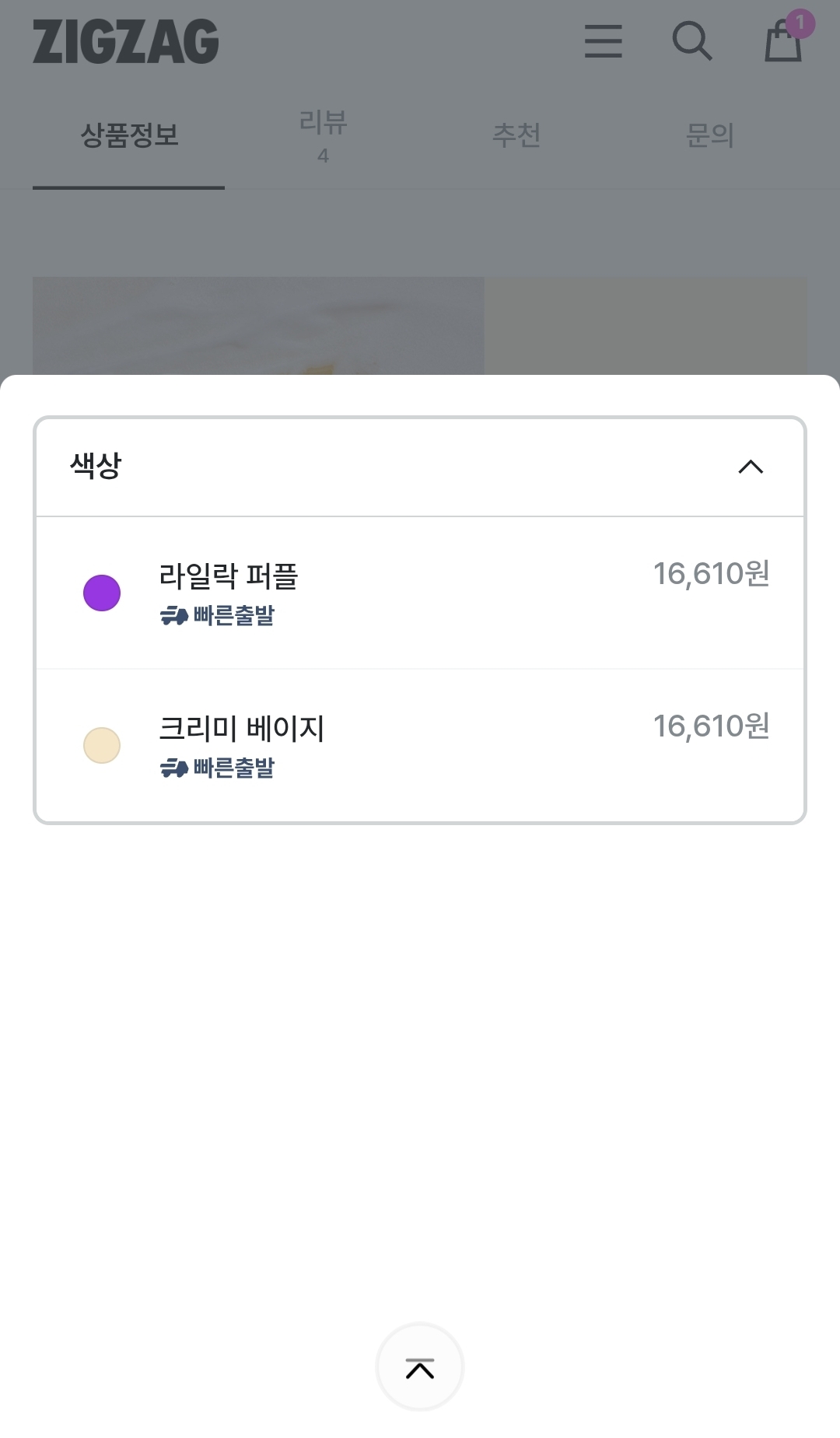The image size is (840, 1438).
Task: Go to the 문의 tab
Action: point(709,135)
